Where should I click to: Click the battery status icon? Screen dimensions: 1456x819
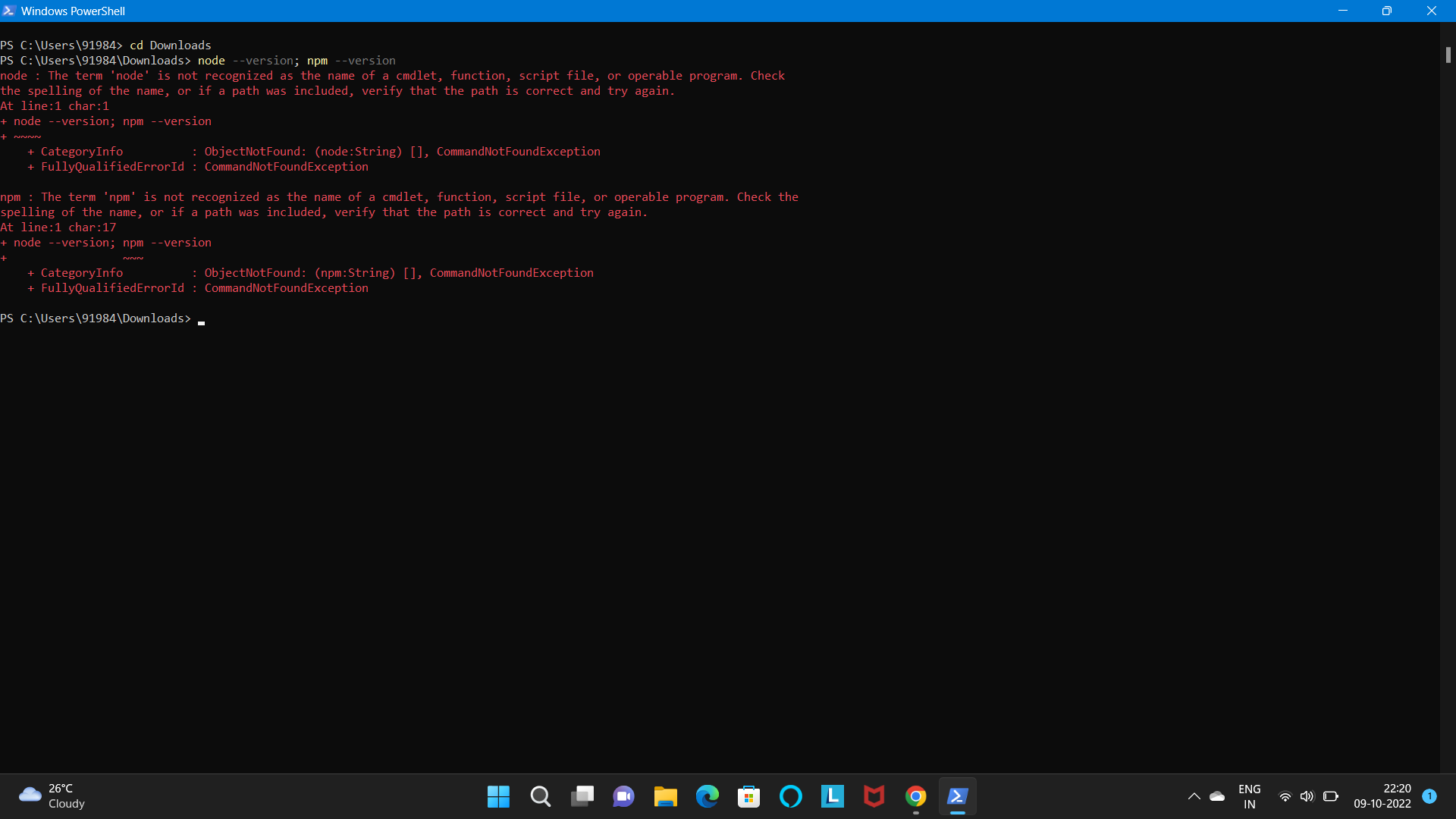coord(1330,796)
